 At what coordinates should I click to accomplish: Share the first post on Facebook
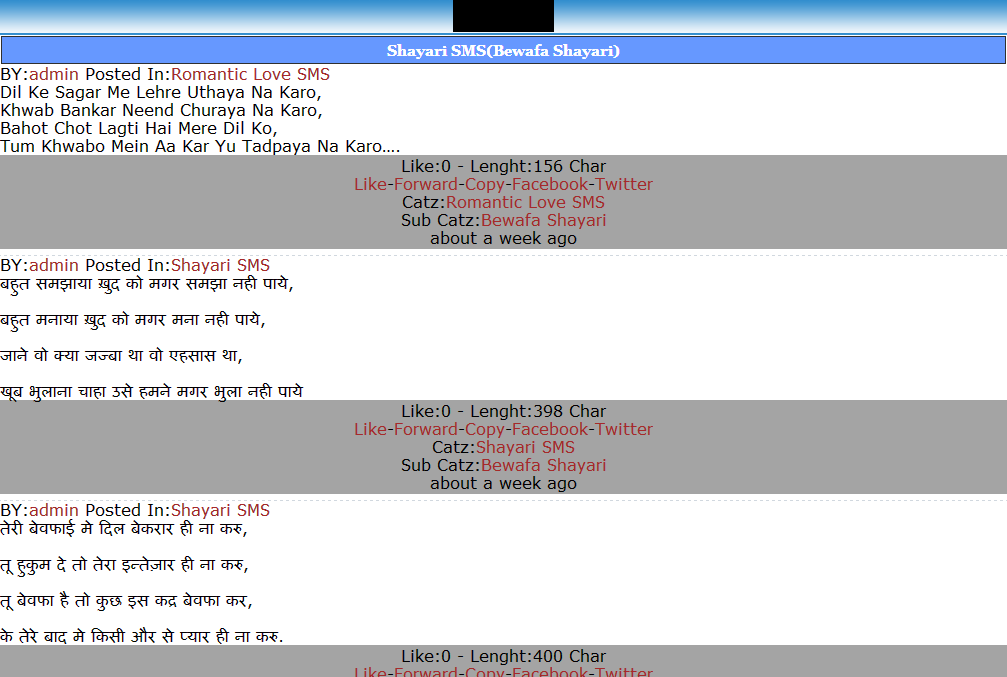(x=550, y=184)
